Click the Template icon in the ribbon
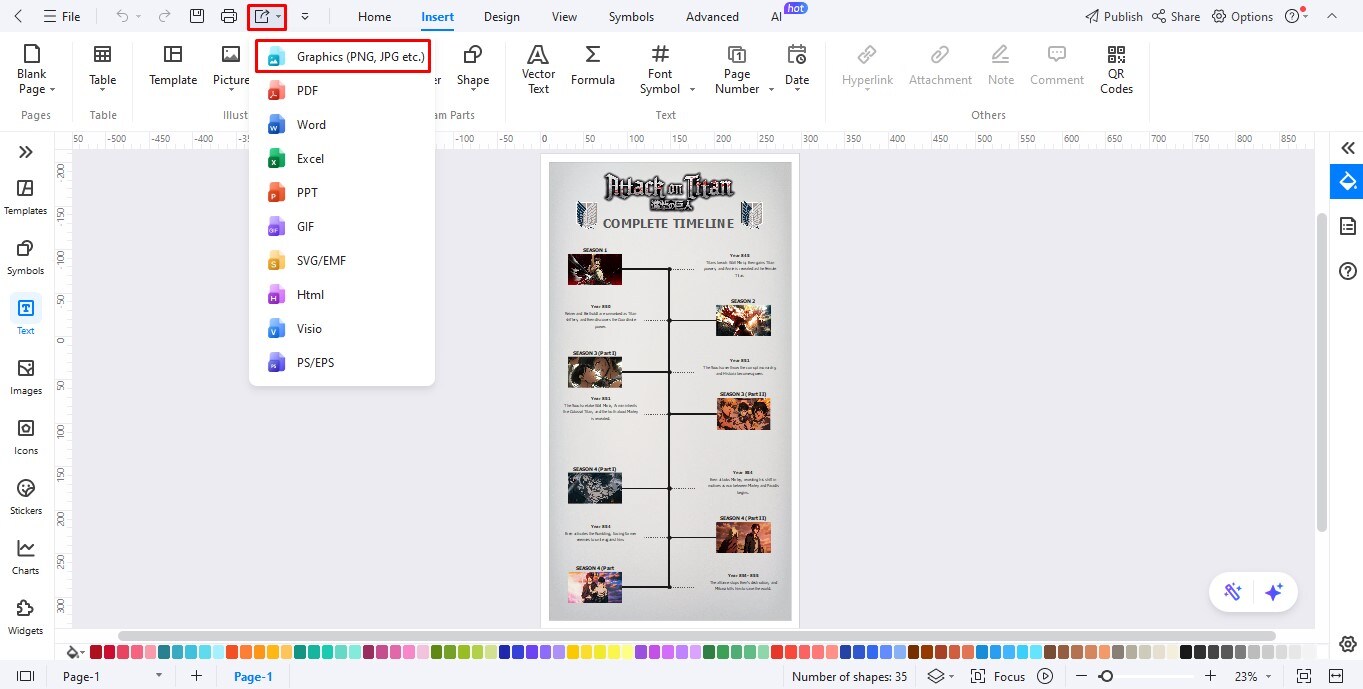The image size is (1363, 689). pos(173,65)
